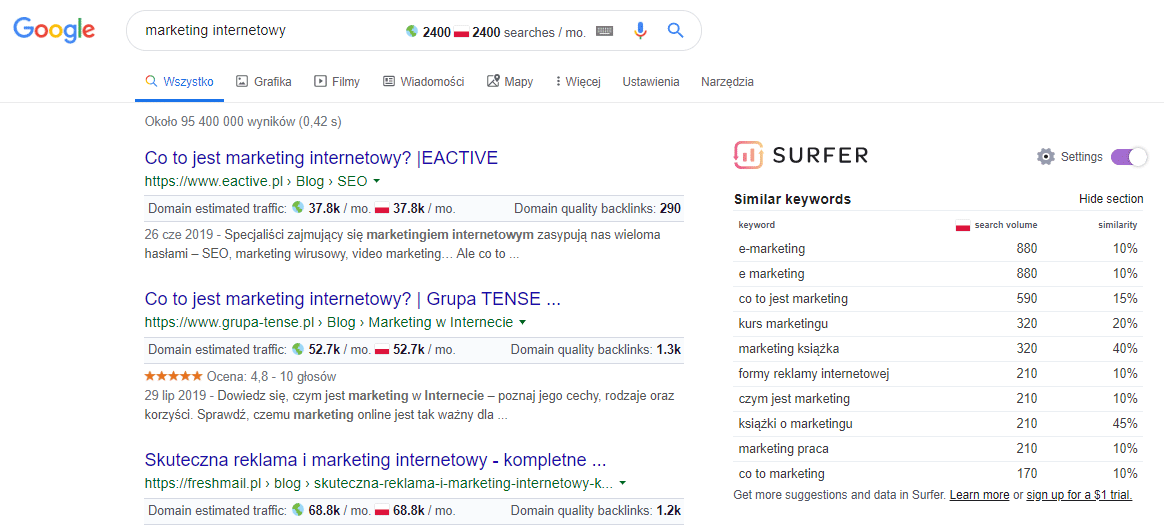Click the Google logo
Screen dimensions: 1164x527
[54, 30]
